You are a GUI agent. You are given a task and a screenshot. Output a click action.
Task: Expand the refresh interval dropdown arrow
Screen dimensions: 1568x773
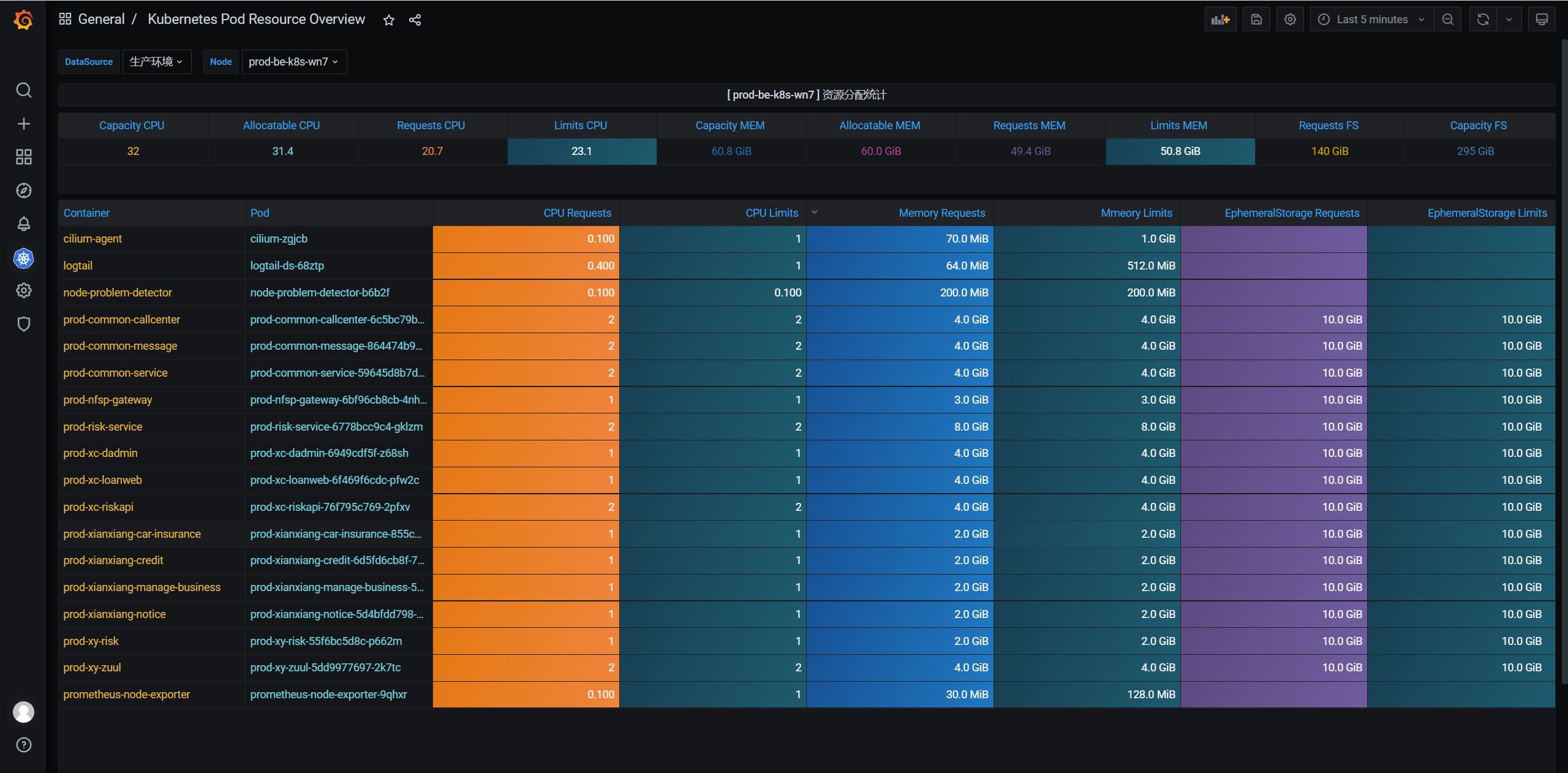1509,20
